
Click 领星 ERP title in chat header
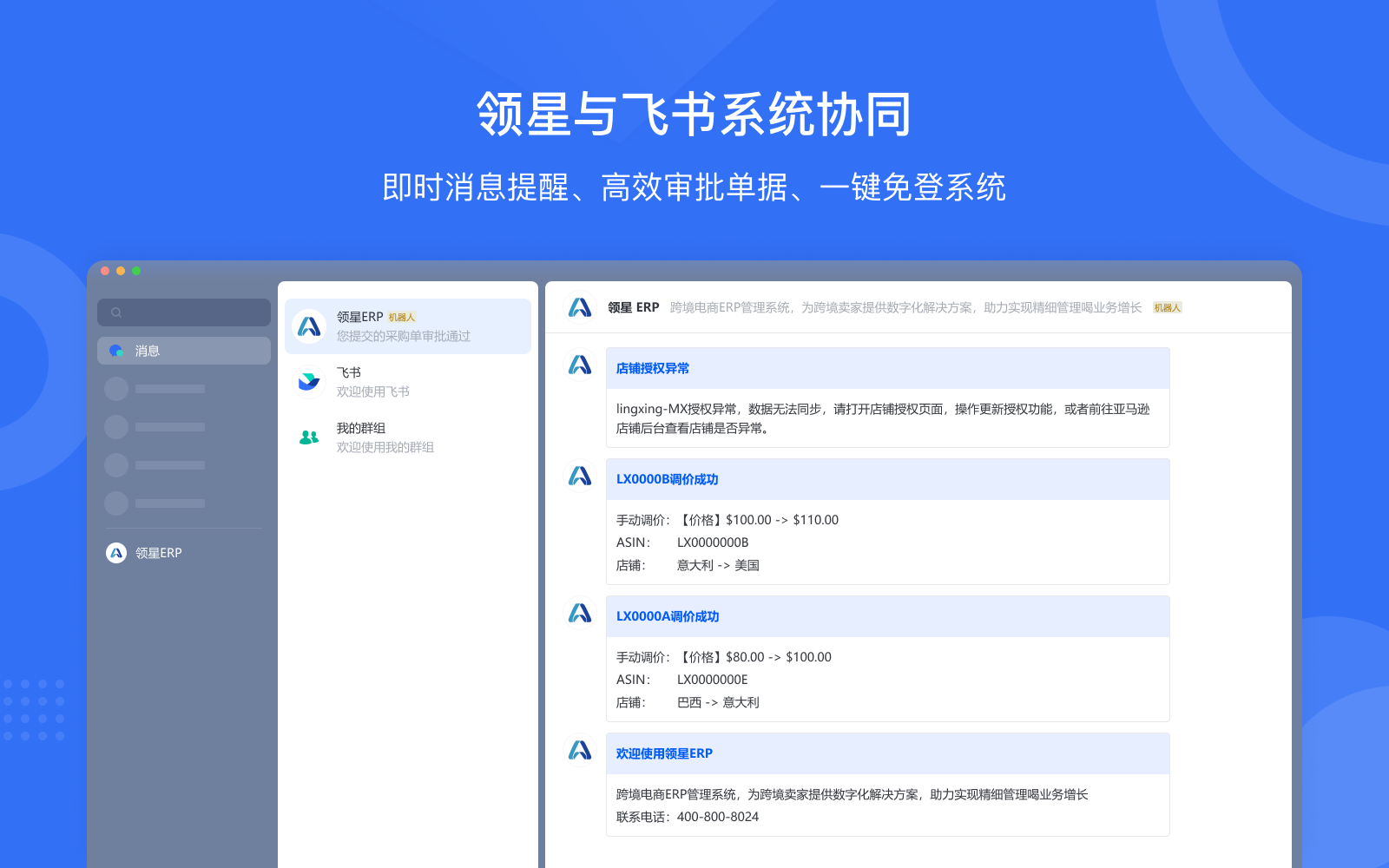coord(633,307)
